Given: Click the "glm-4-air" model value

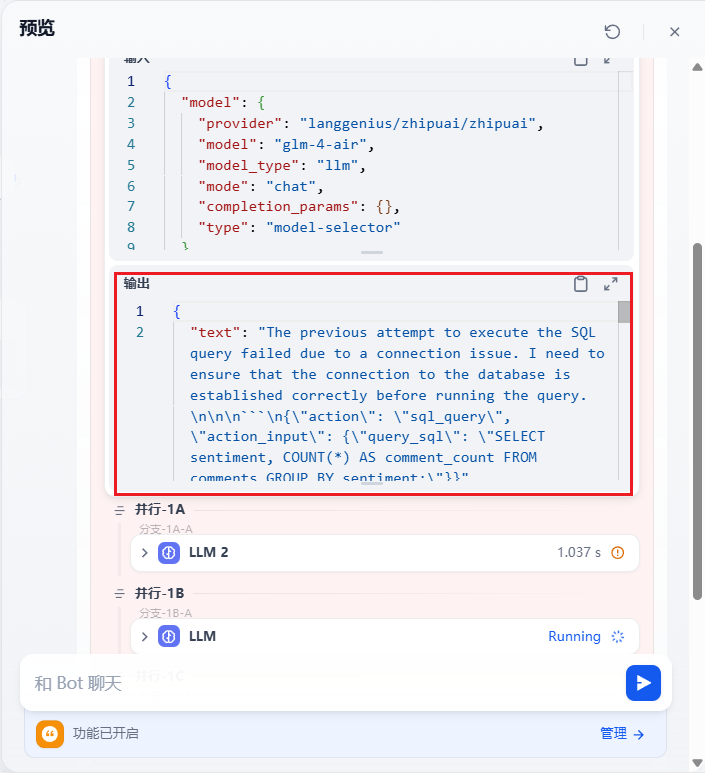Looking at the screenshot, I should [x=321, y=144].
